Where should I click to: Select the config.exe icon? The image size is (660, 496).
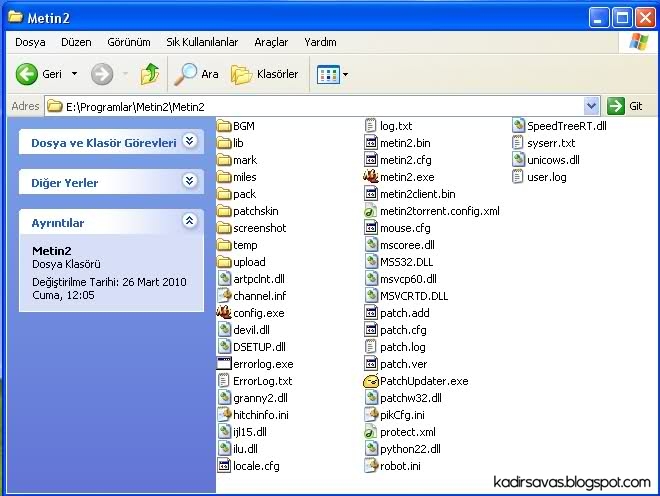tap(224, 313)
